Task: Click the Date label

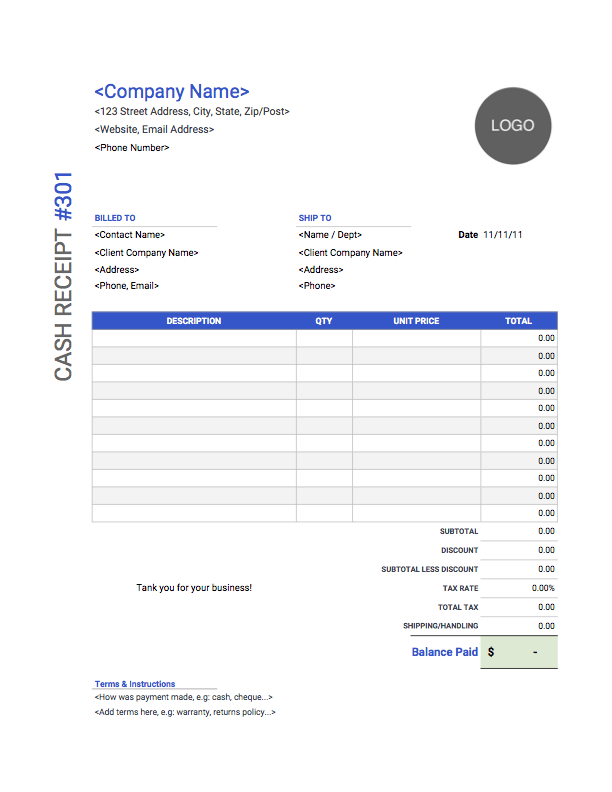Action: pyautogui.click(x=468, y=235)
